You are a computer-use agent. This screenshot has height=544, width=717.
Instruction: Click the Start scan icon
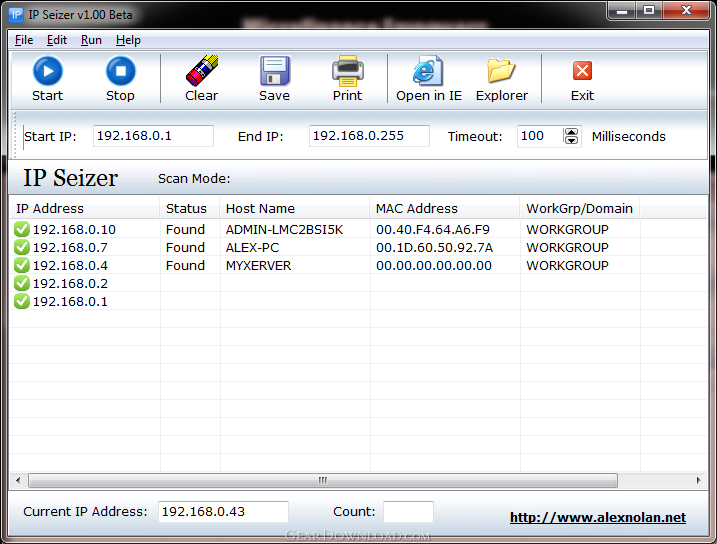coord(48,71)
